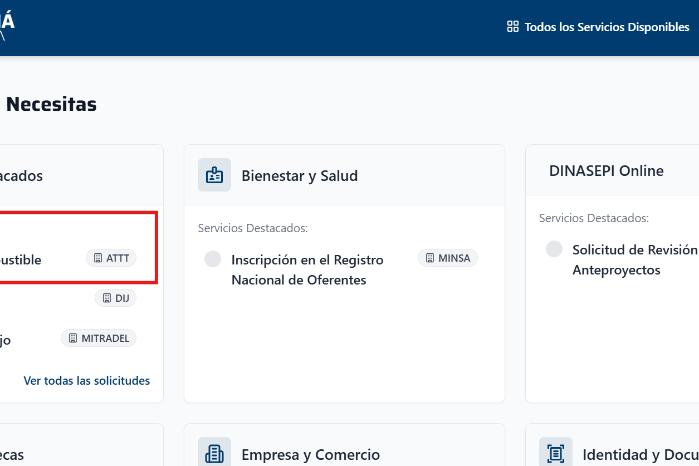Click the Identidad y Documentos scan icon
Viewport: 699px width, 466px height.
[555, 454]
